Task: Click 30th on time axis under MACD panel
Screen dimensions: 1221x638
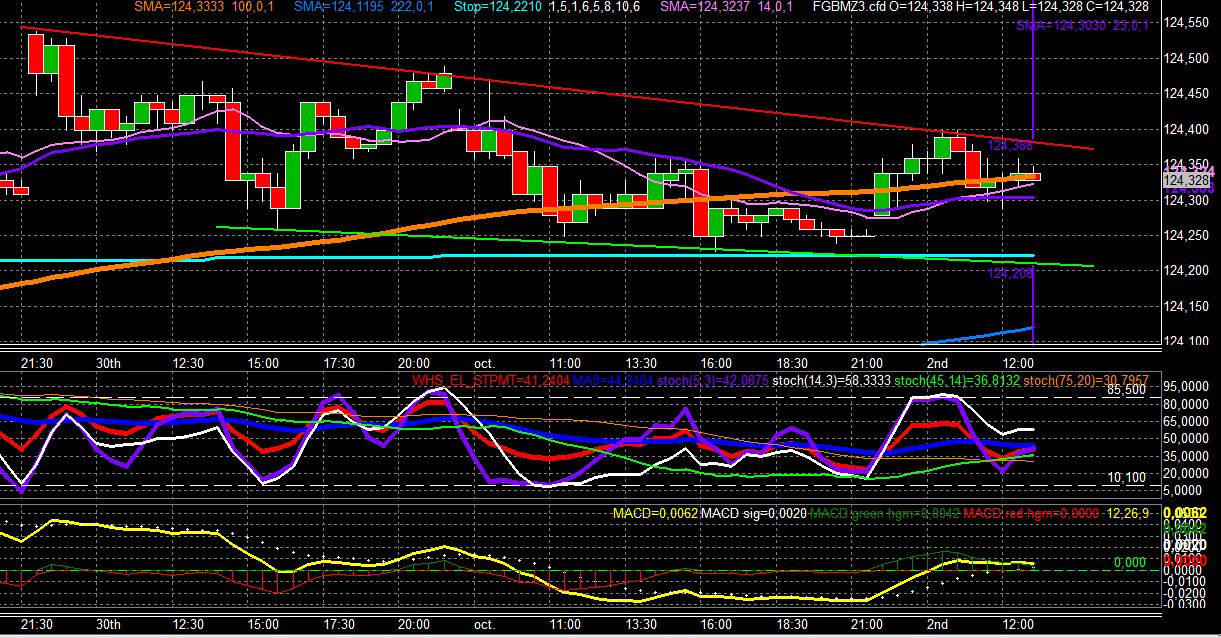Action: click(108, 623)
